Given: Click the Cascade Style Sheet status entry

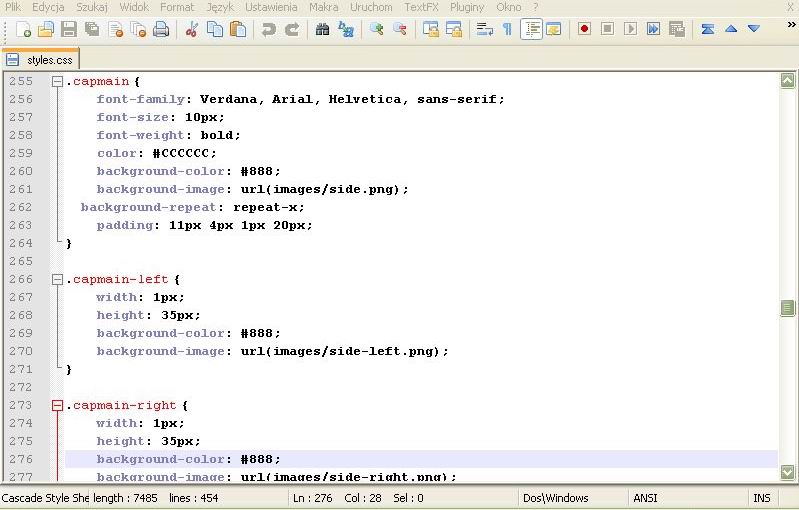Looking at the screenshot, I should [x=45, y=498].
